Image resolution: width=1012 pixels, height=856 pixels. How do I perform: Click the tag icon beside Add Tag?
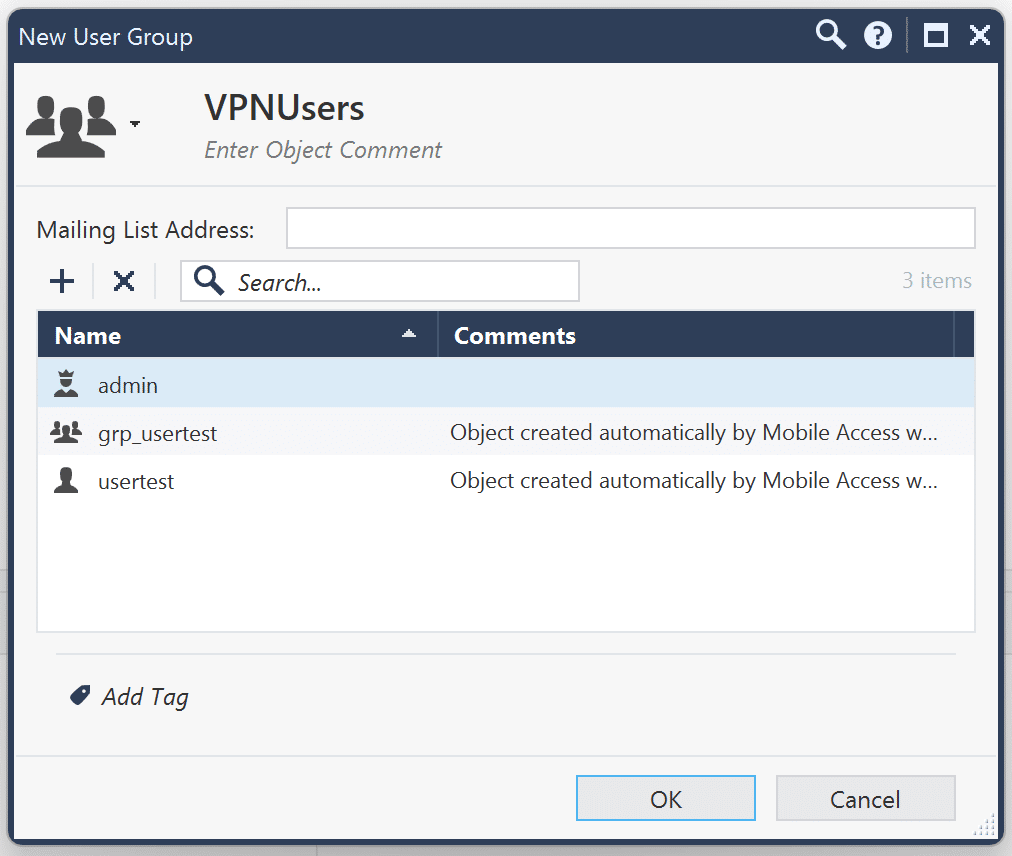point(80,695)
